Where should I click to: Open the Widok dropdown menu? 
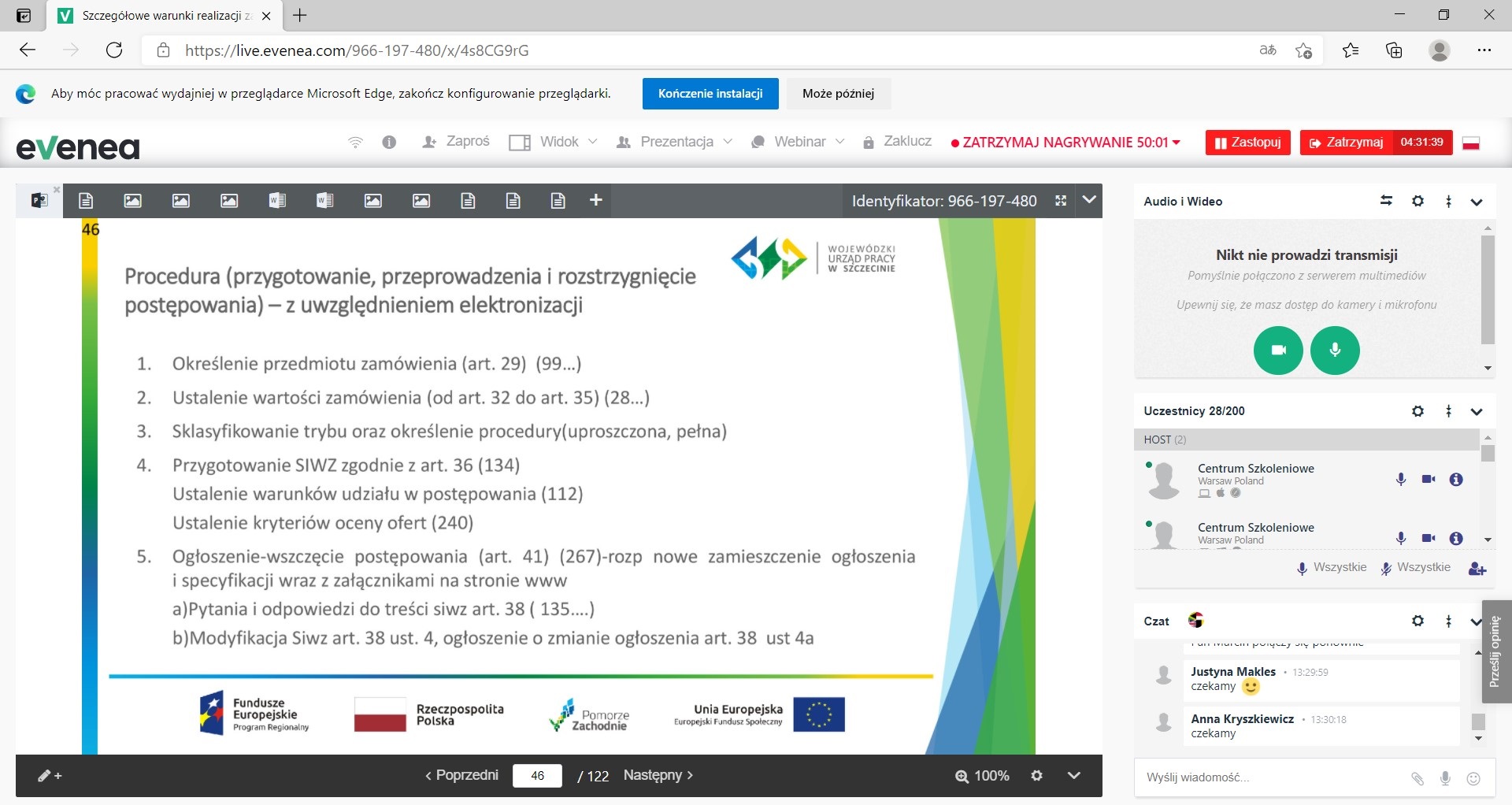(554, 142)
